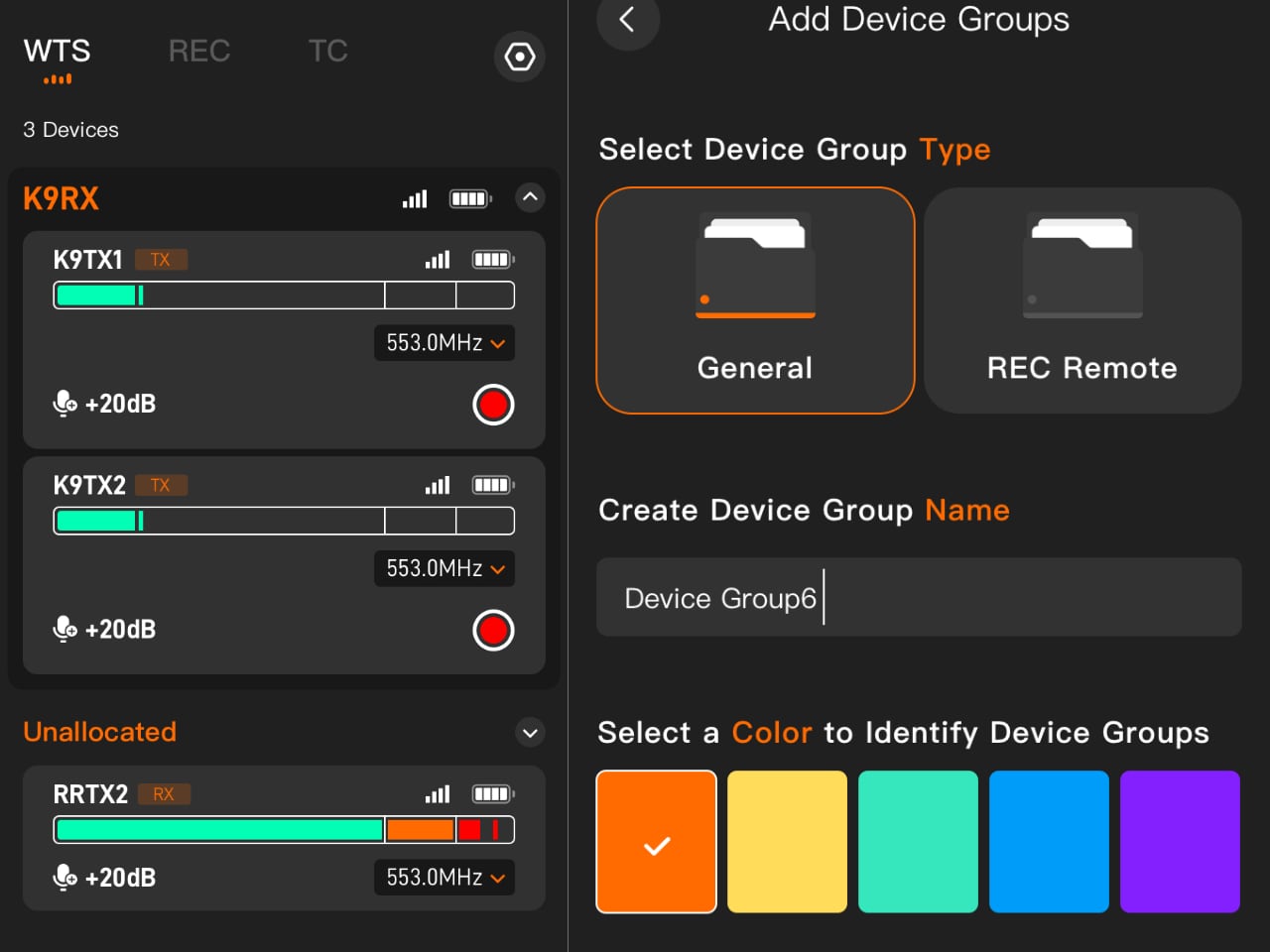The height and width of the screenshot is (952, 1270).
Task: Click the back arrow button
Action: [627, 20]
